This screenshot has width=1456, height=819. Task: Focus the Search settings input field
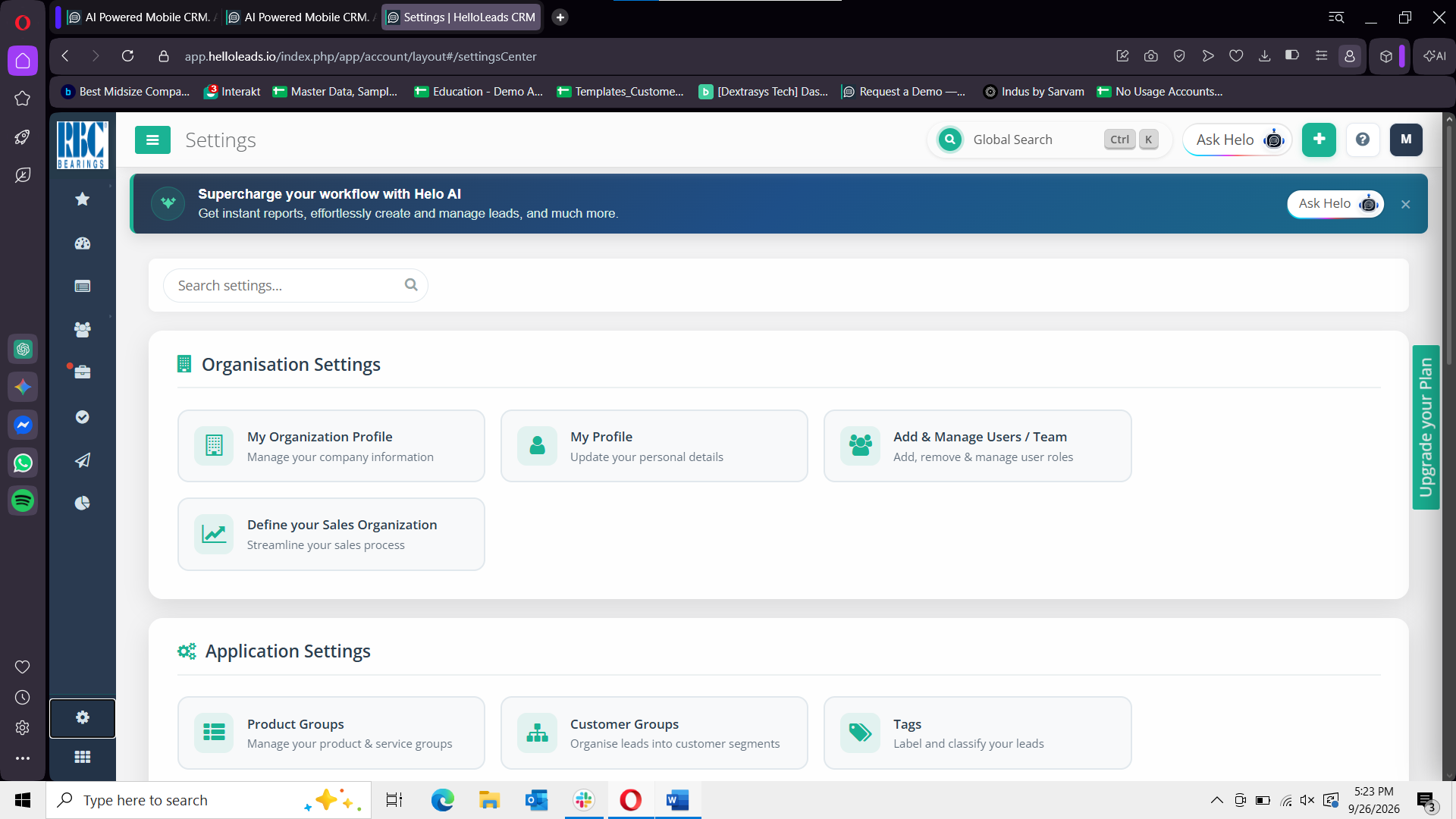click(296, 285)
